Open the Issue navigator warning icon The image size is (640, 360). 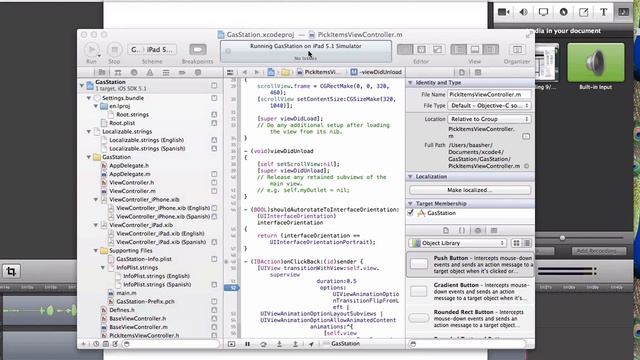[x=150, y=72]
